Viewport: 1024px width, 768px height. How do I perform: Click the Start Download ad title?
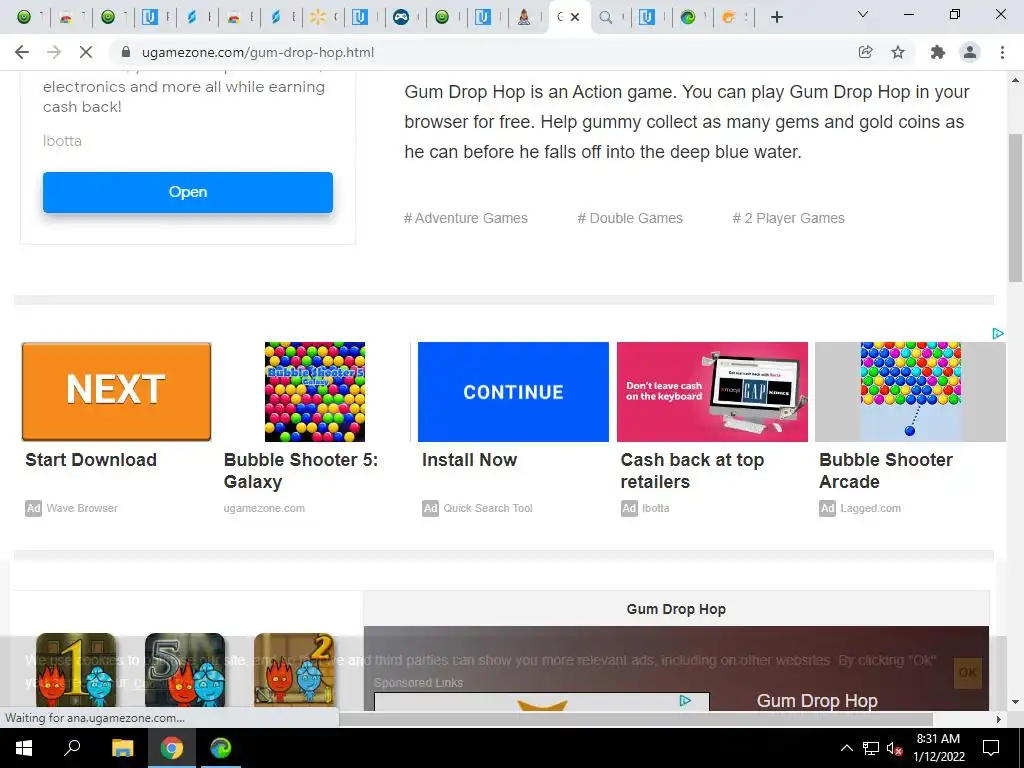tap(91, 460)
